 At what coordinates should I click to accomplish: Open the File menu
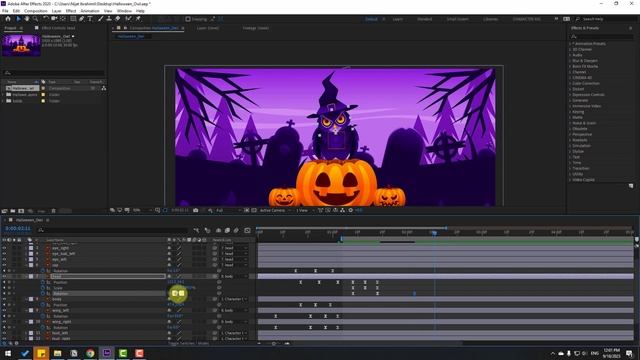[5, 11]
